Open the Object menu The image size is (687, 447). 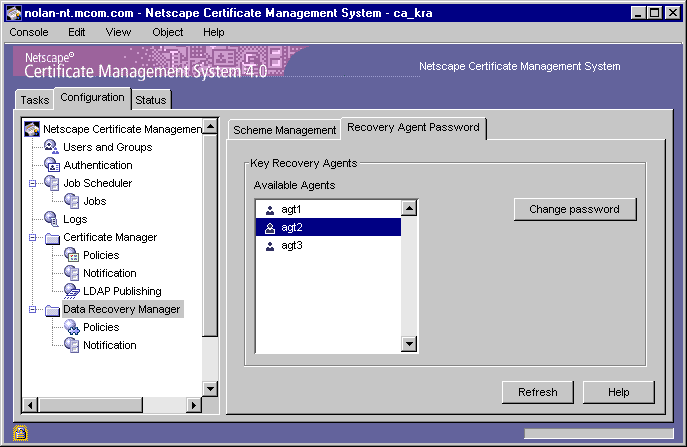pyautogui.click(x=167, y=32)
